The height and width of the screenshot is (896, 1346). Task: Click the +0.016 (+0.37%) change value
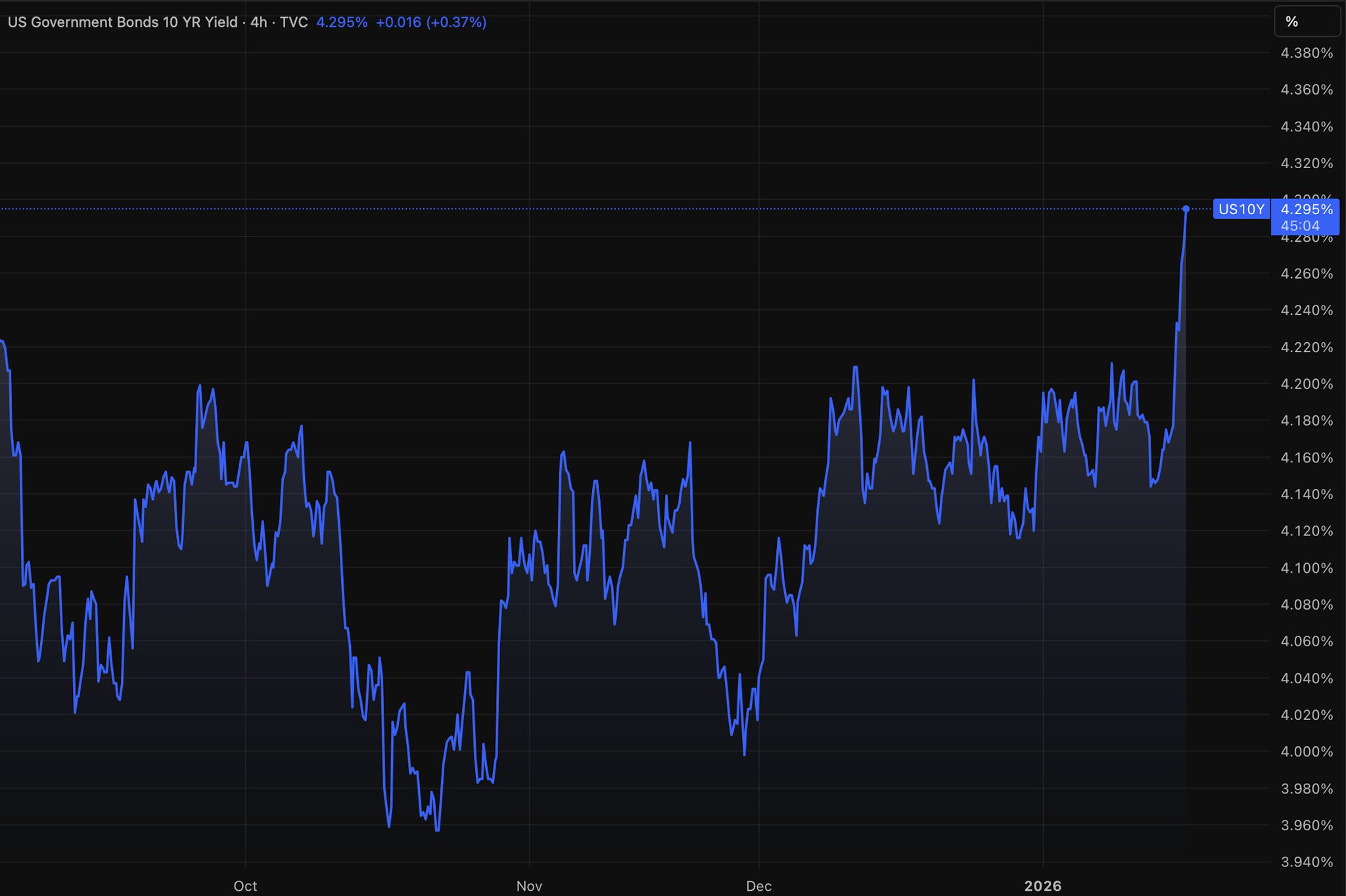(430, 22)
